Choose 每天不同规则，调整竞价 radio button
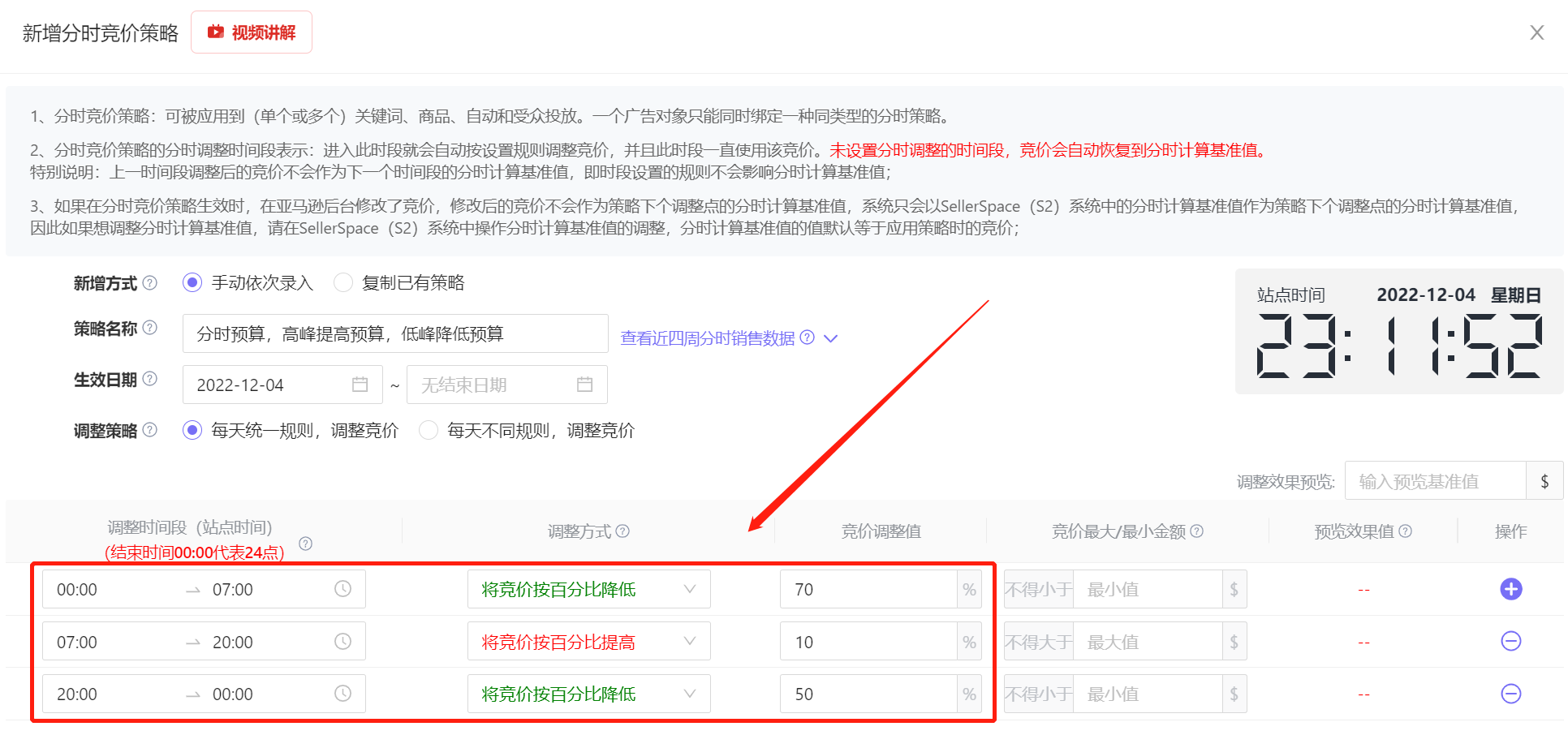The image size is (1568, 748). (x=429, y=430)
